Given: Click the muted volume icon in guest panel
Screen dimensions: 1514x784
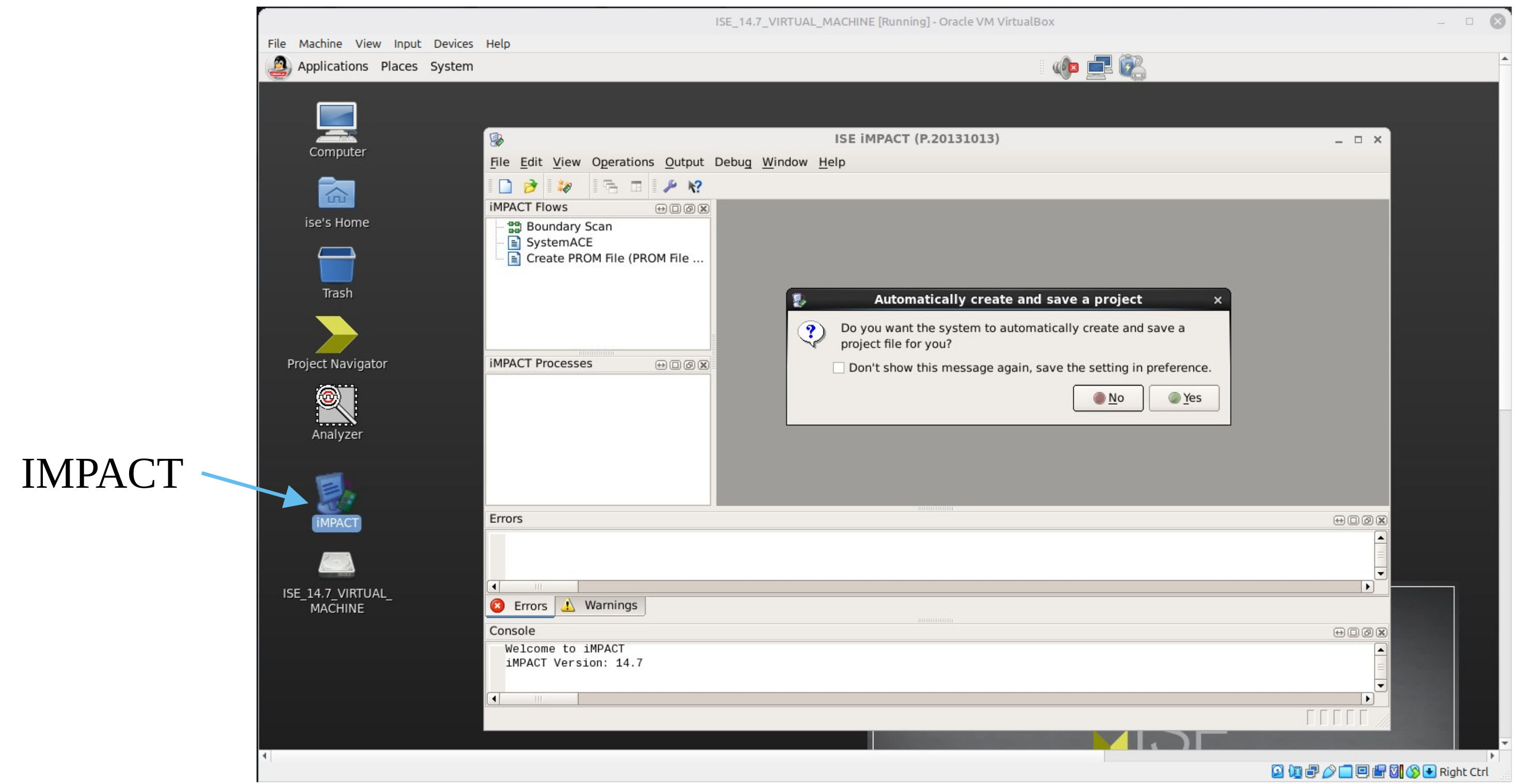Looking at the screenshot, I should click(x=1065, y=68).
